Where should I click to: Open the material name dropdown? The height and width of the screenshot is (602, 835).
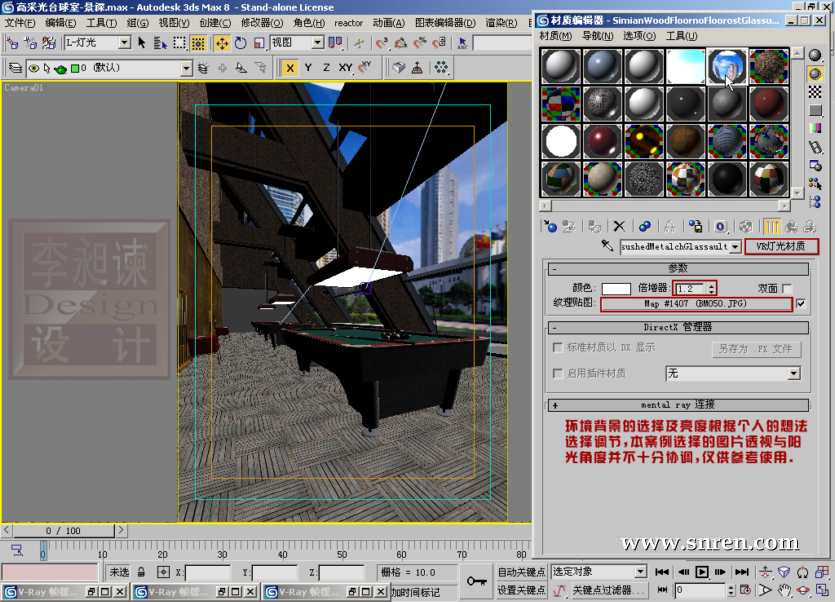pos(736,246)
